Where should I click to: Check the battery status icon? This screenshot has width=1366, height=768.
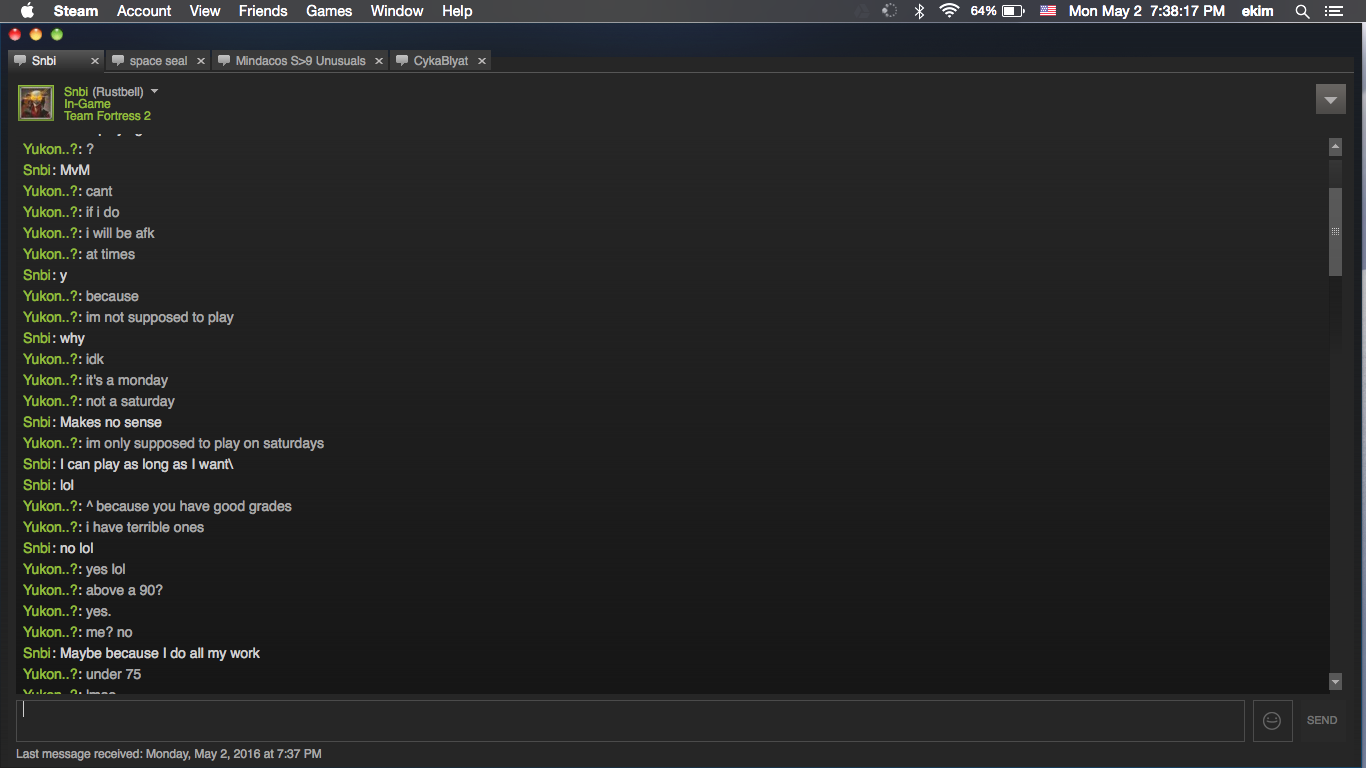(x=1013, y=11)
